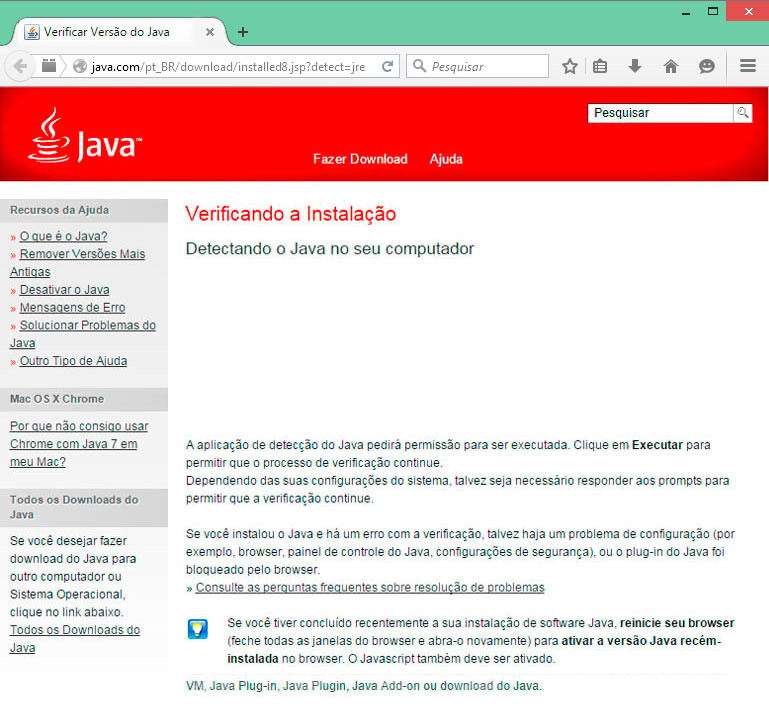Click the Java site search magnifier button
Image resolution: width=769 pixels, height=707 pixels.
tap(743, 113)
